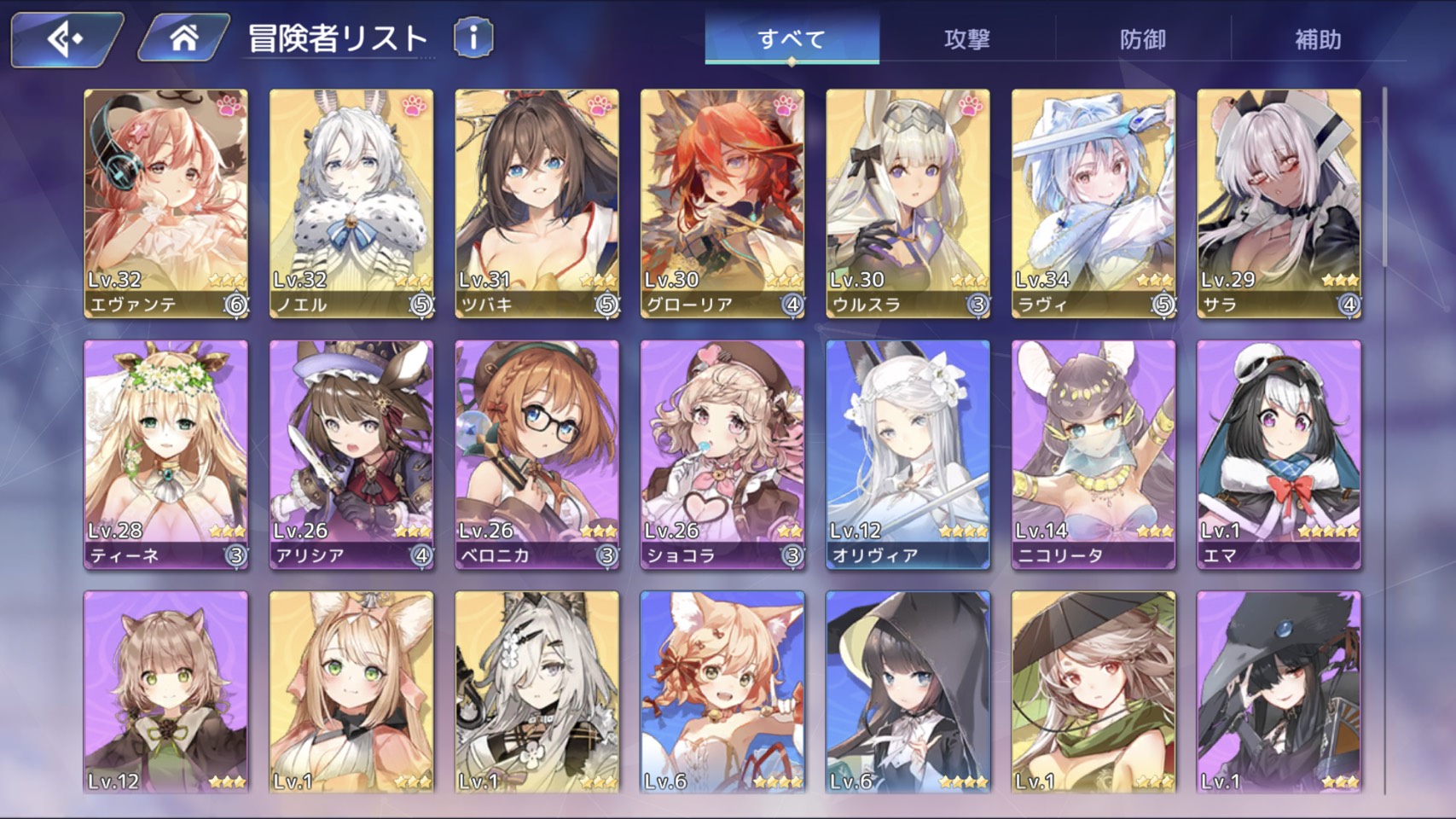
Task: Go to the home screen icon
Action: pos(184,38)
